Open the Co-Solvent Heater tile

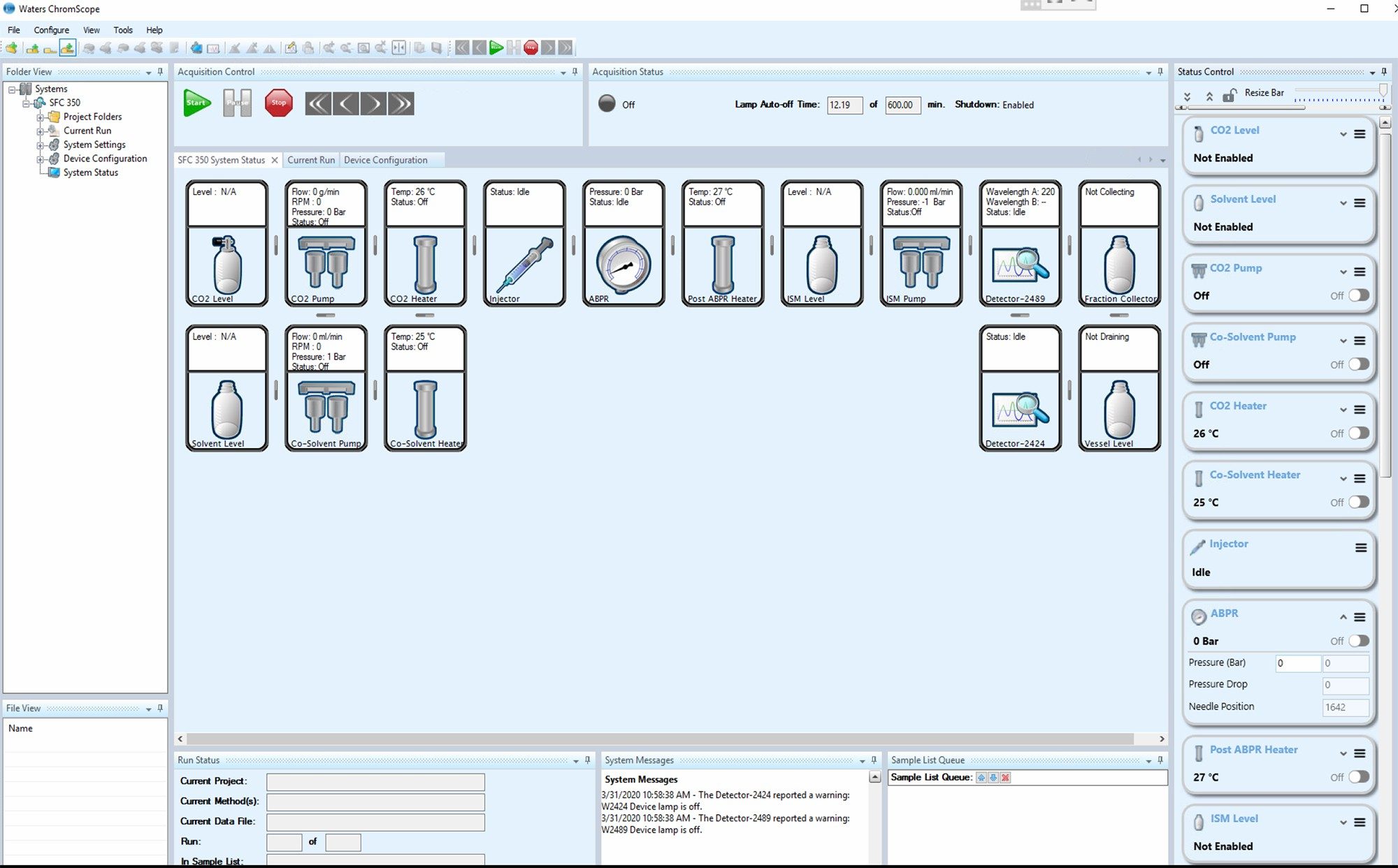coord(425,388)
